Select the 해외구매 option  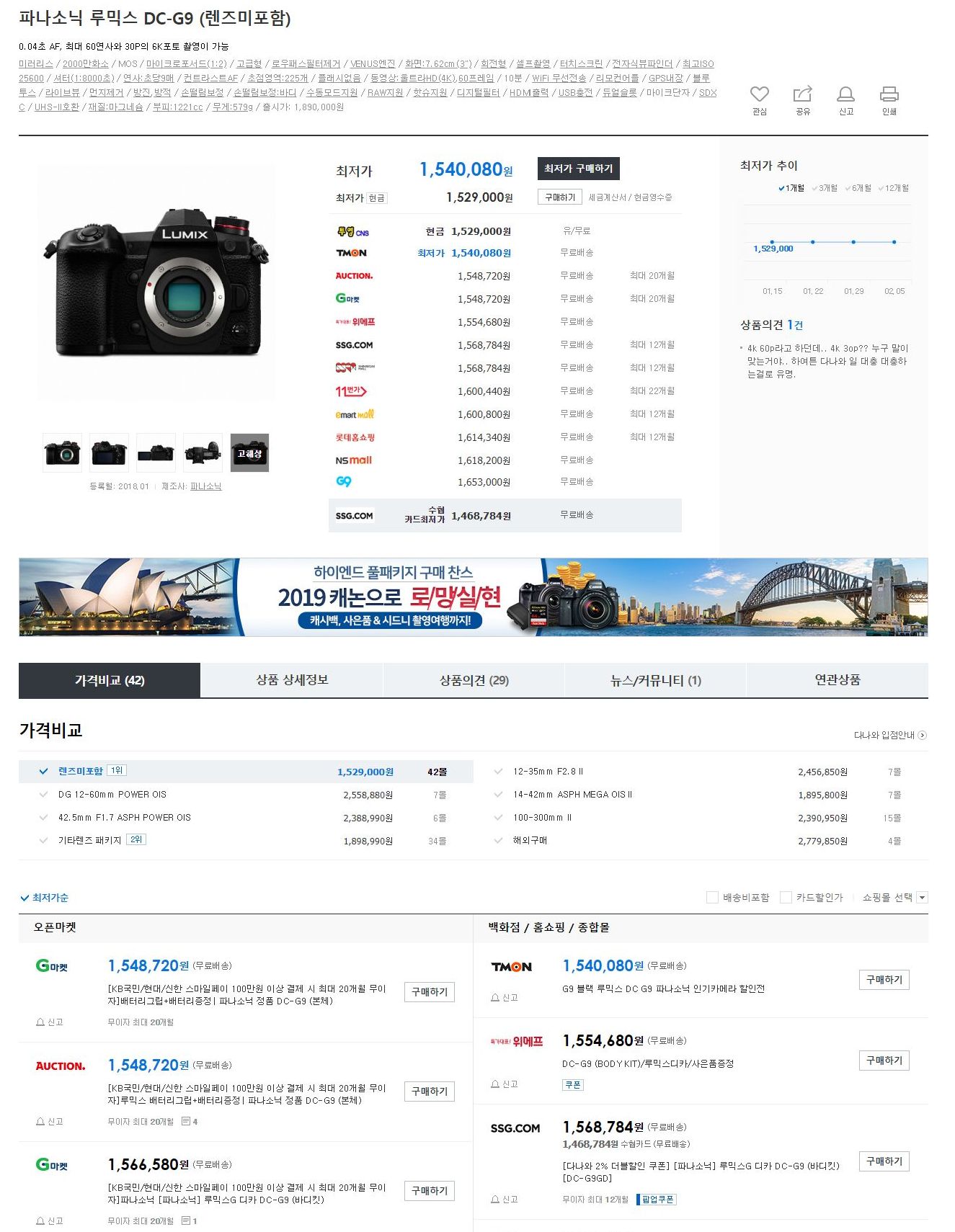coord(530,841)
